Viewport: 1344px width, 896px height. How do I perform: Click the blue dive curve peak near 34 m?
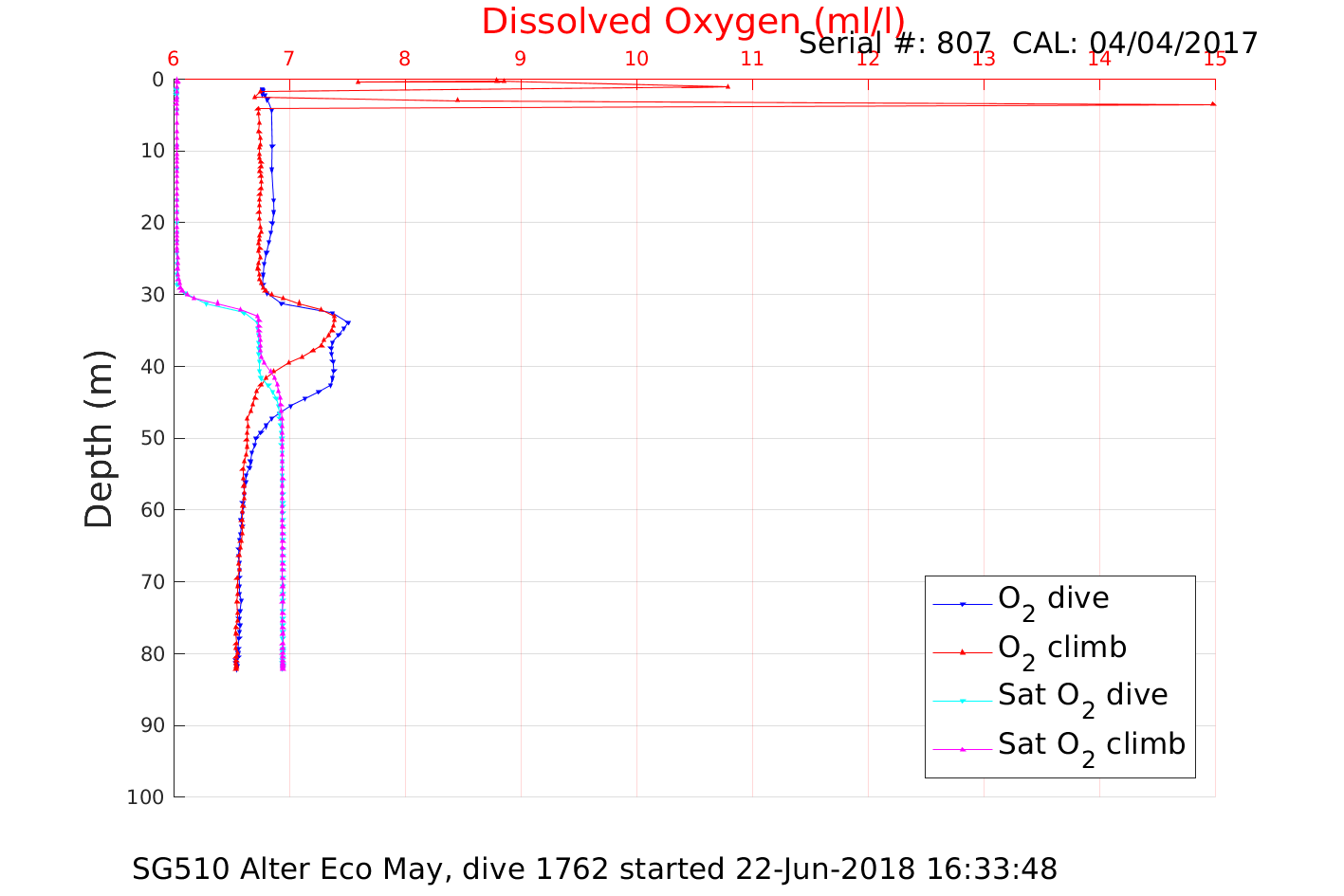pos(348,322)
